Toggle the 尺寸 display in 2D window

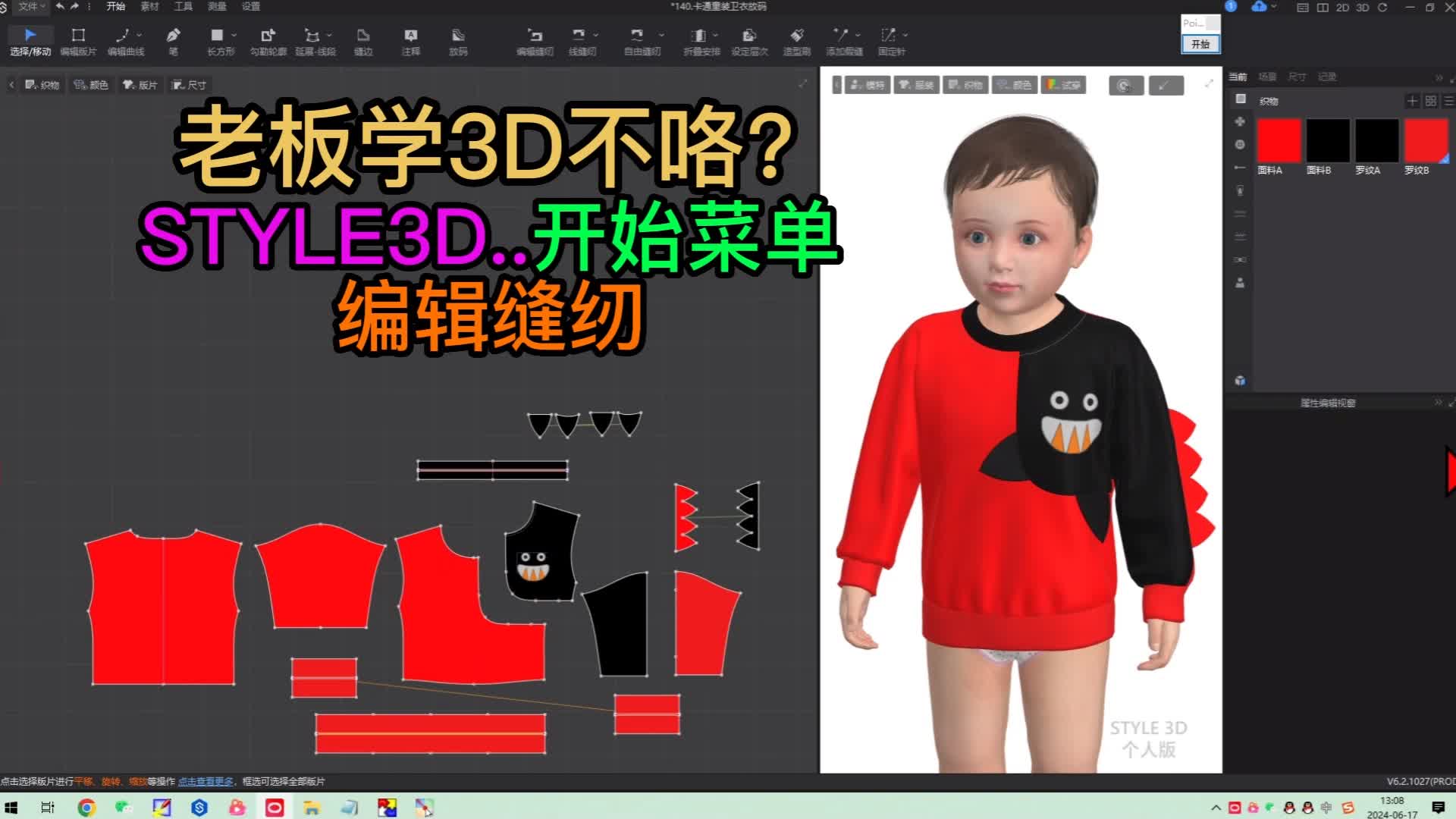click(x=189, y=85)
